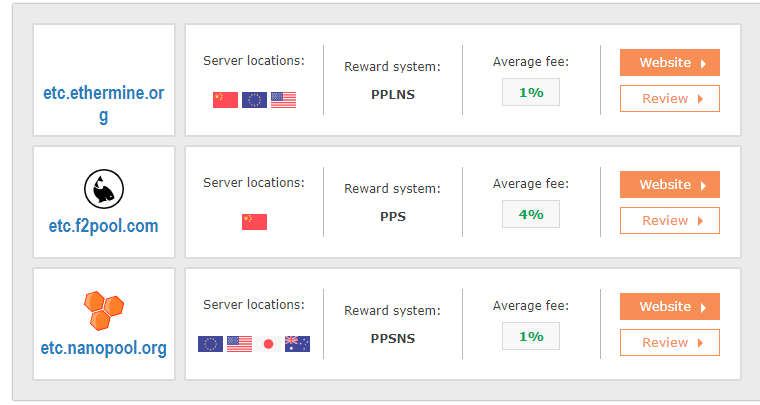Image resolution: width=760 pixels, height=405 pixels.
Task: Click the 1% fee box for etc.nanopool.org
Action: (531, 336)
